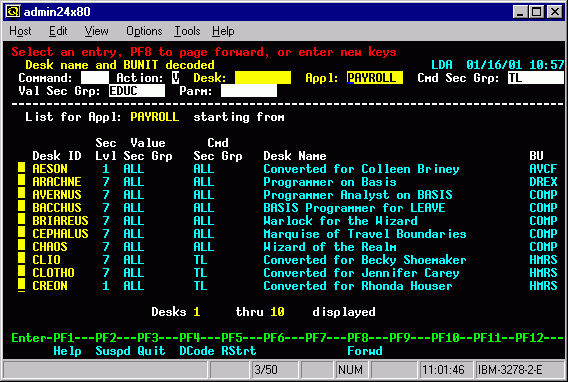Click the Appl field containing PAYROLL
The image size is (568, 382).
coord(375,78)
